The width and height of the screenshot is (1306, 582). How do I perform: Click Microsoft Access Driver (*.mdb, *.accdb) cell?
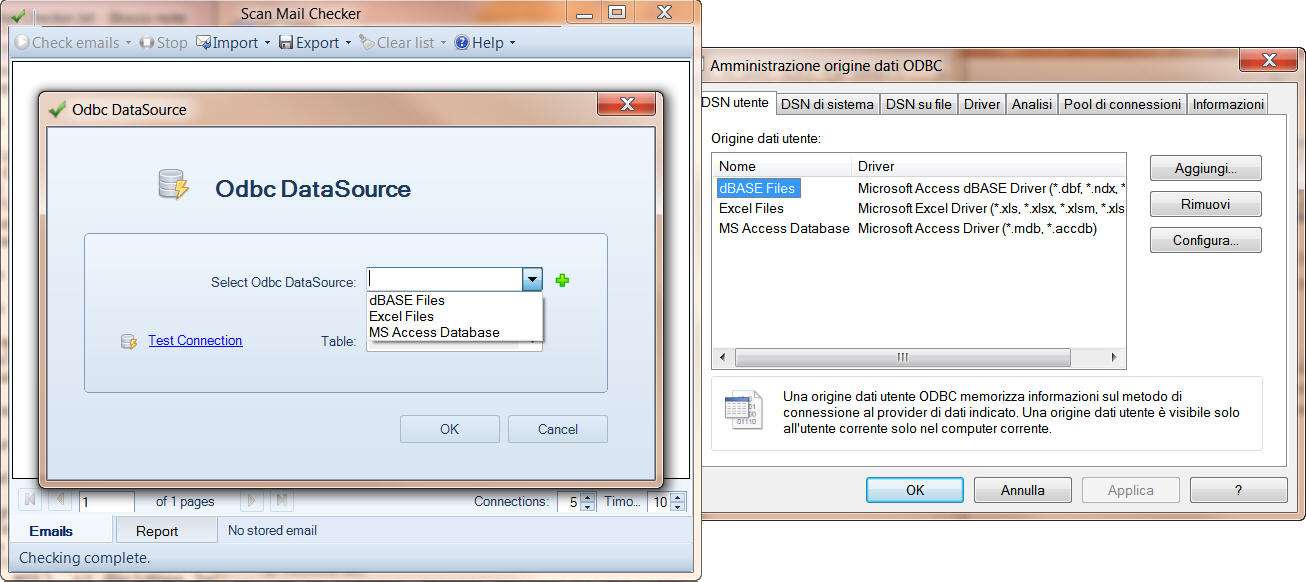pos(977,228)
